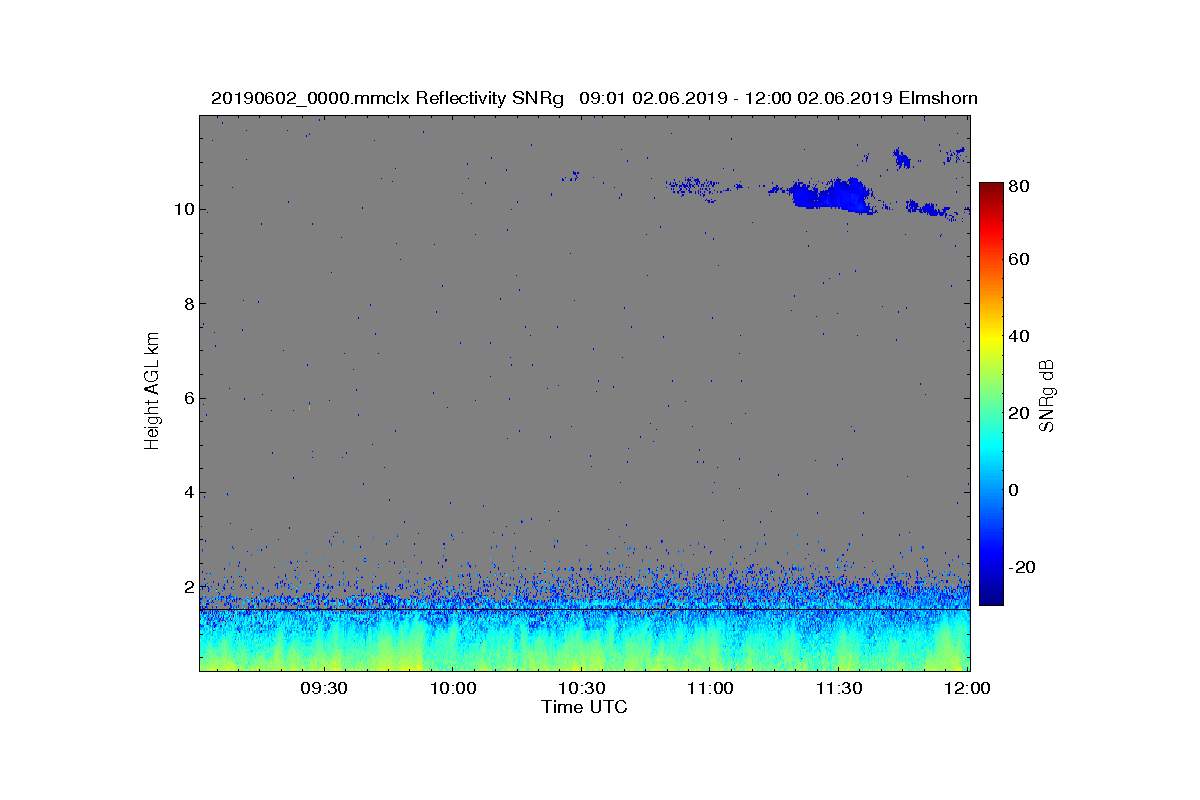The image size is (1200, 800).
Task: Click the colorbar value 40
Action: [1020, 336]
